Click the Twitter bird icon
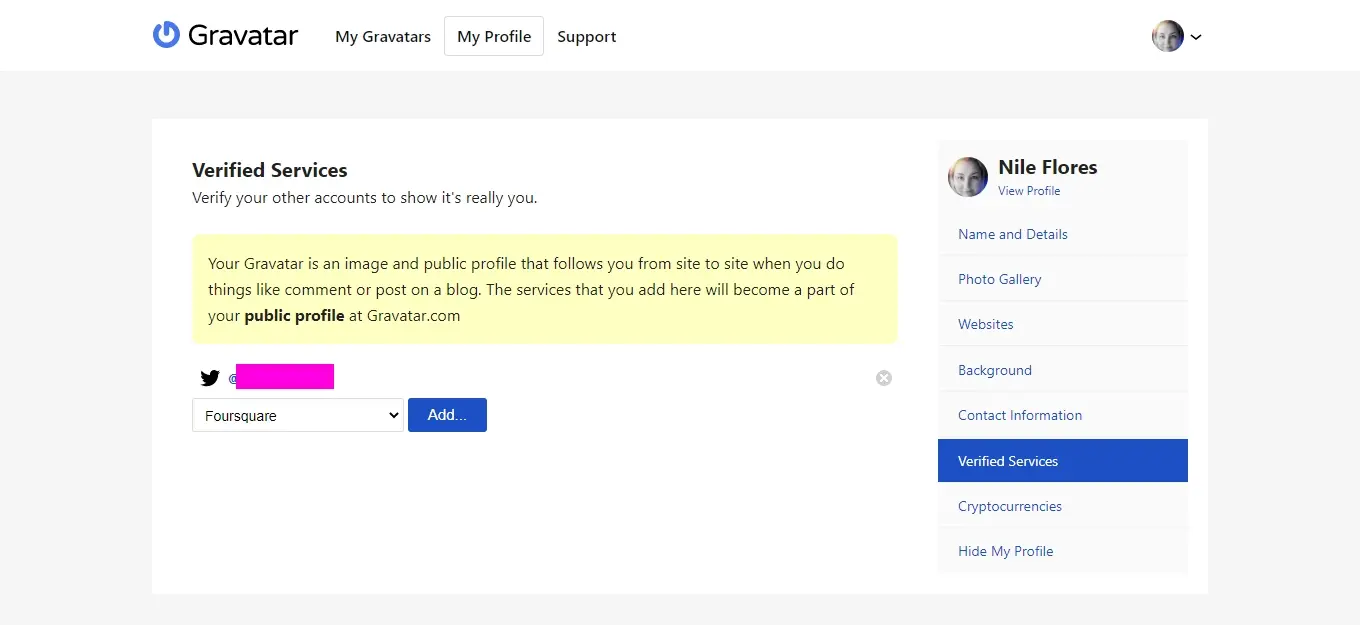Screen dimensions: 1360x625 click(x=209, y=378)
